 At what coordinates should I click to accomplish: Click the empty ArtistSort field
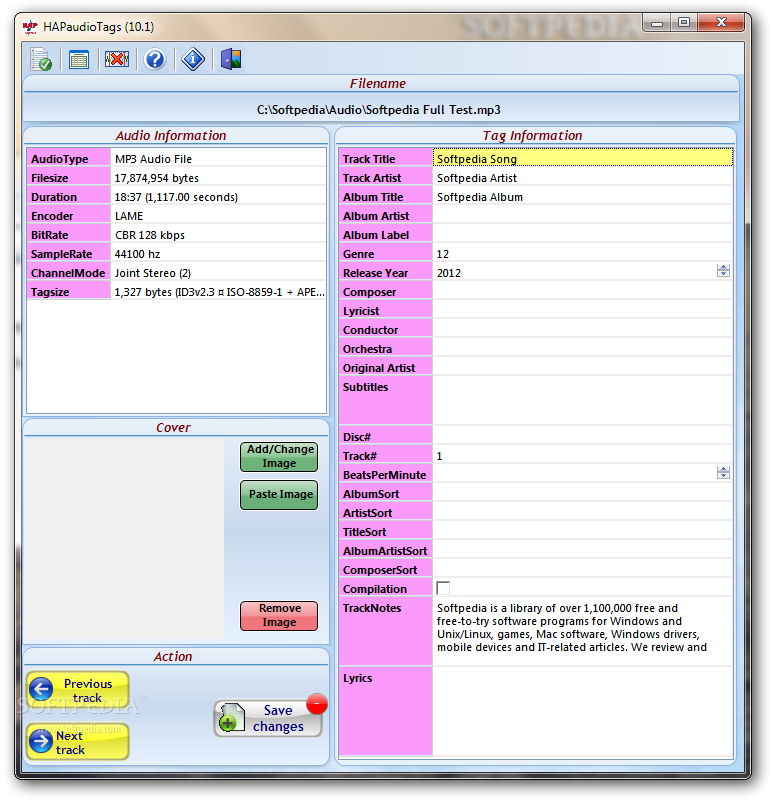pyautogui.click(x=582, y=512)
